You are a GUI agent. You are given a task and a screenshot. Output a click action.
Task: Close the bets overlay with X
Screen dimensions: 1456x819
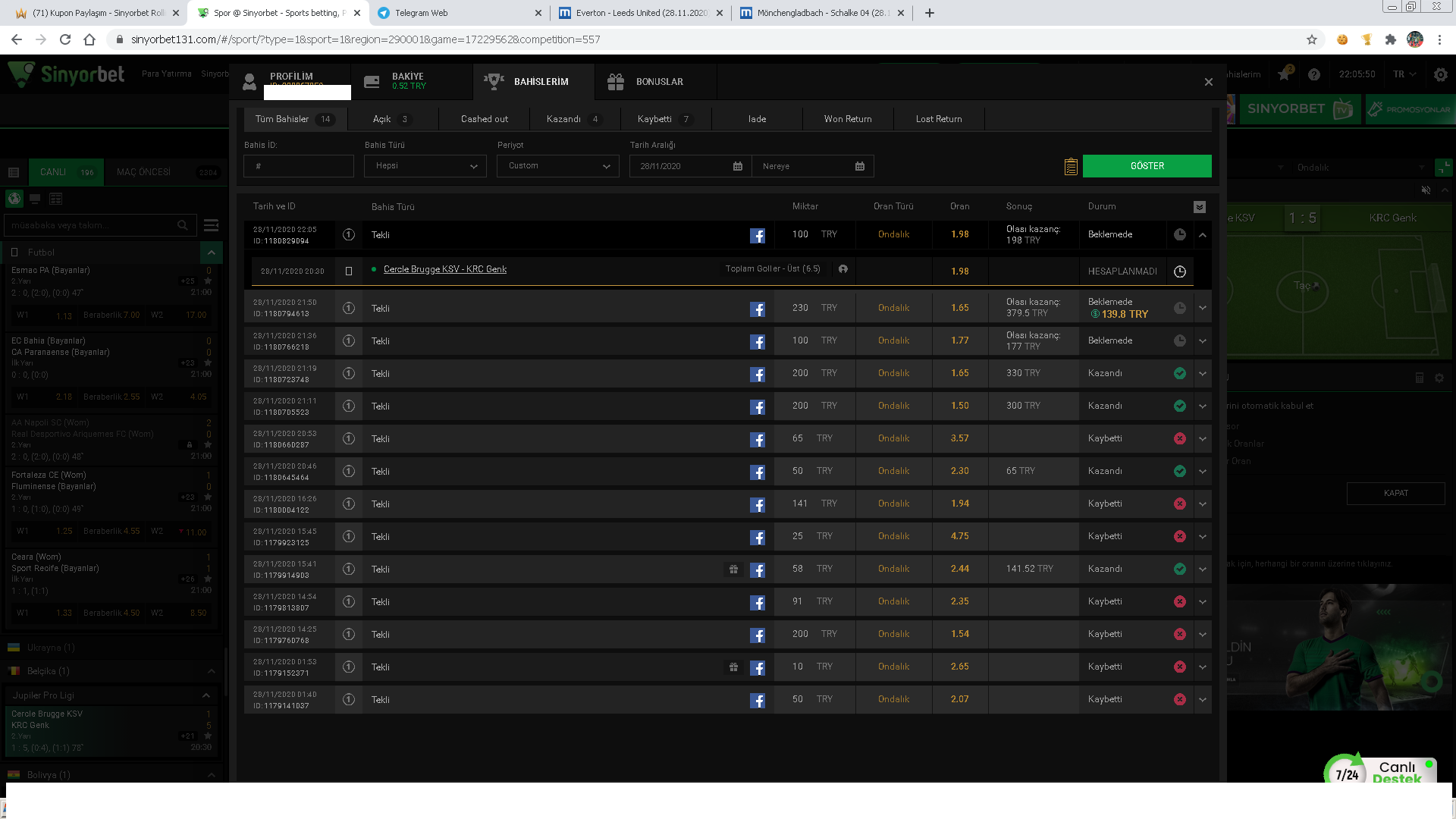pos(1209,82)
